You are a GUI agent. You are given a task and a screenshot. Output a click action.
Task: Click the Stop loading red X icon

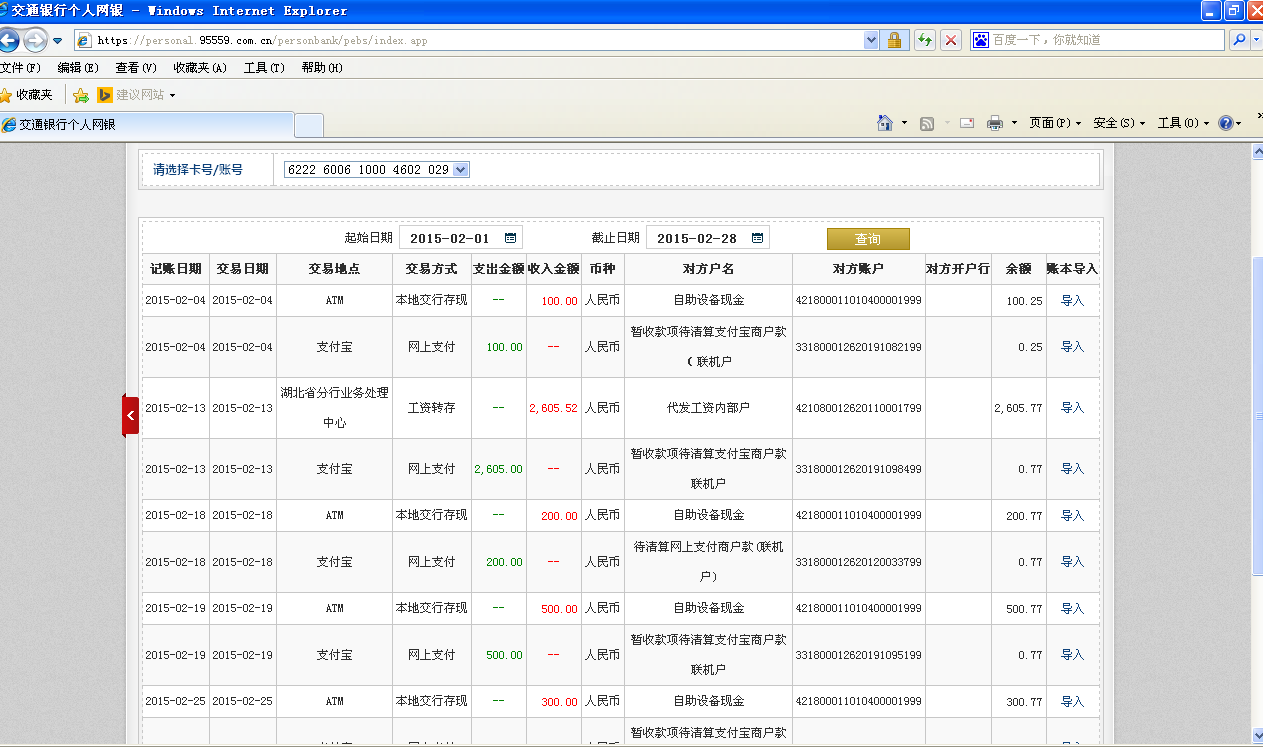951,40
